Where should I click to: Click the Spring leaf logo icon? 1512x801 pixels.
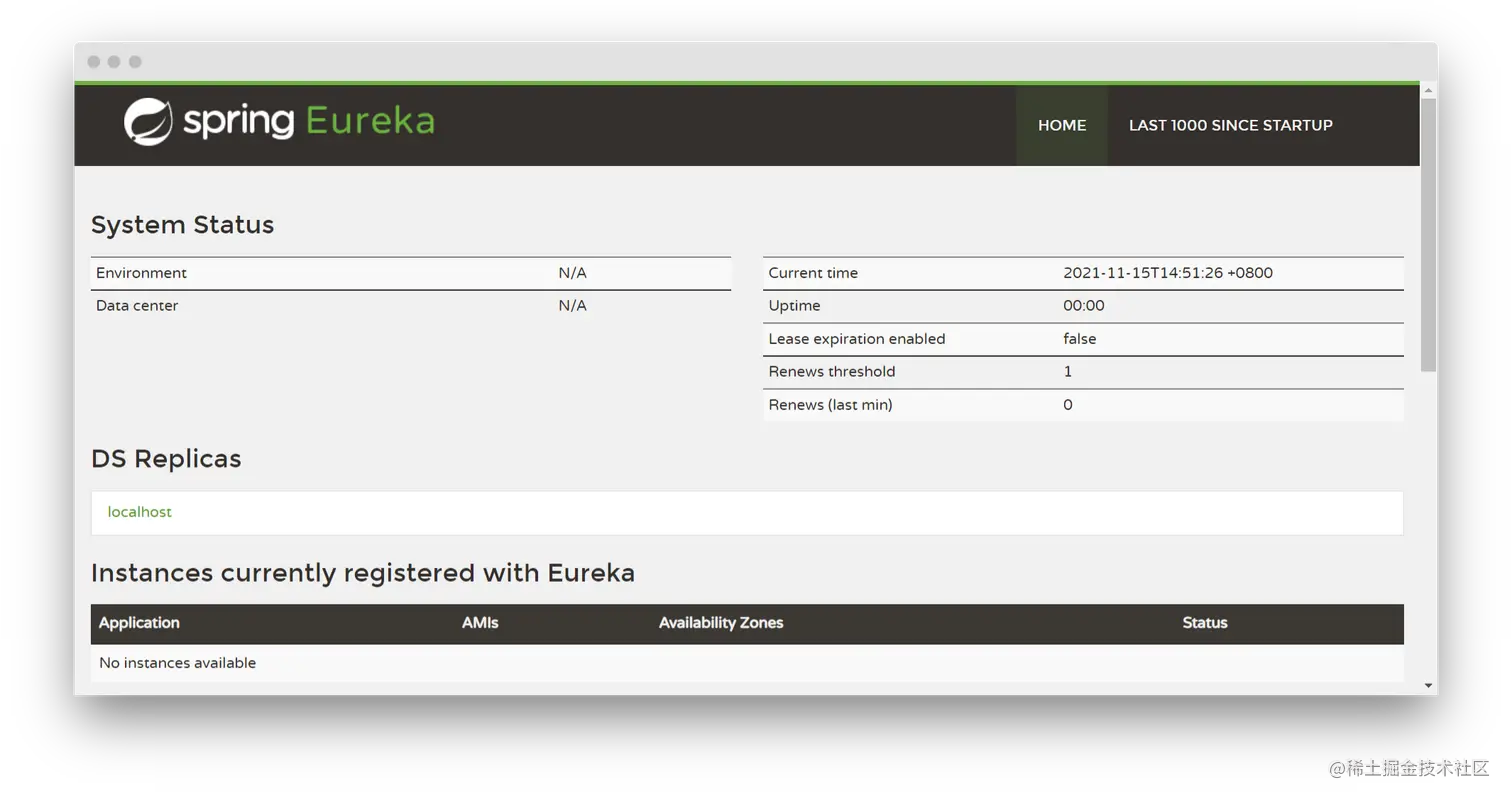(x=148, y=122)
